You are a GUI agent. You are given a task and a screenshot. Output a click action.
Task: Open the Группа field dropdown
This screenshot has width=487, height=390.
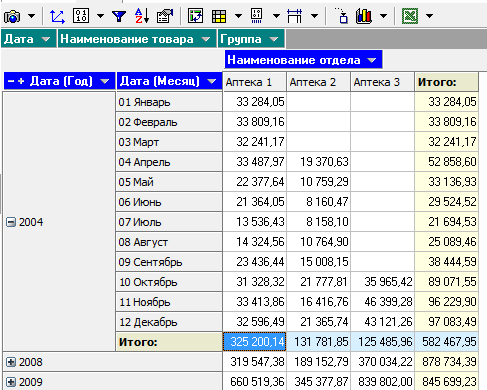(274, 39)
